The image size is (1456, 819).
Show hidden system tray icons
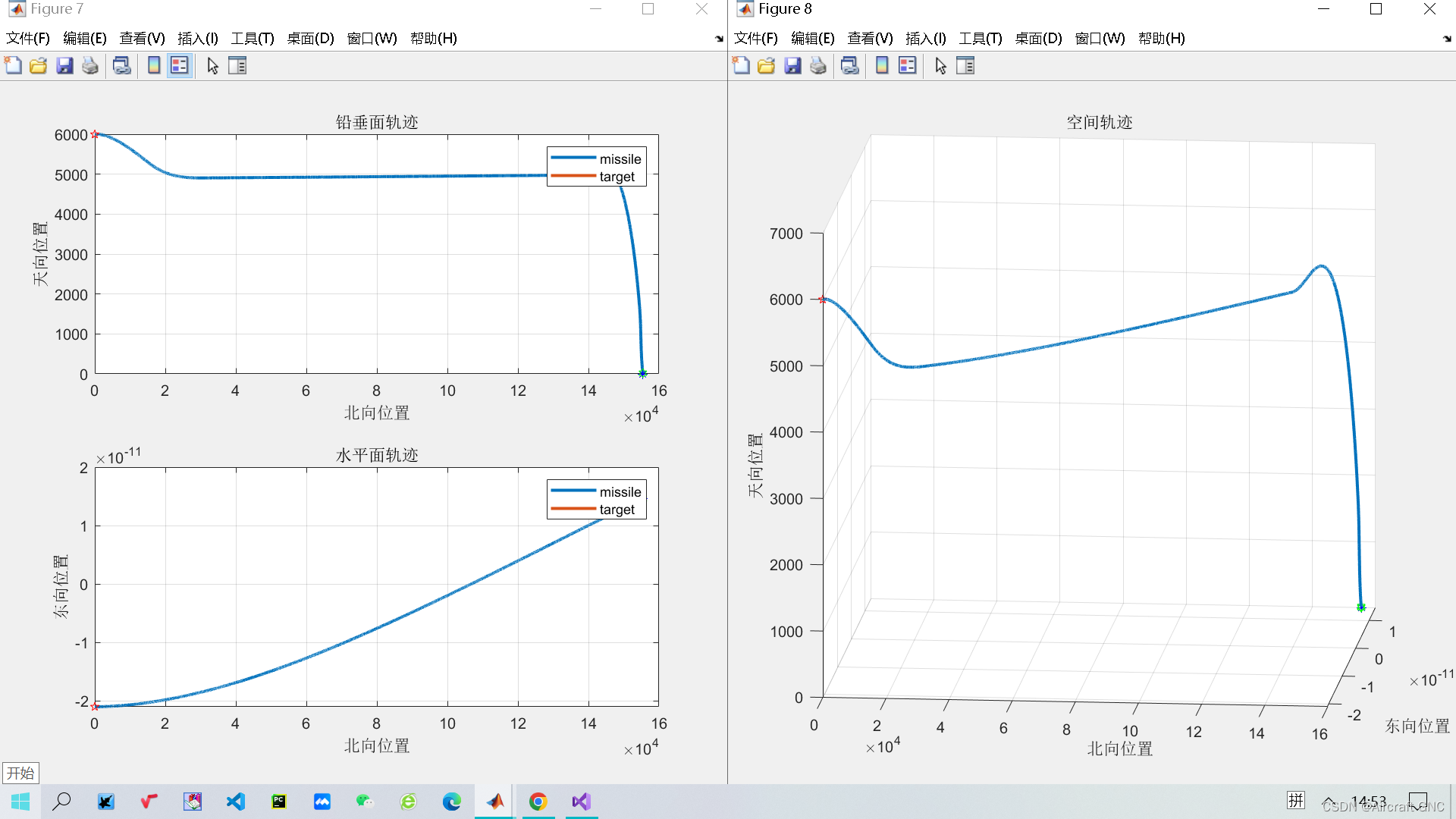click(1329, 802)
